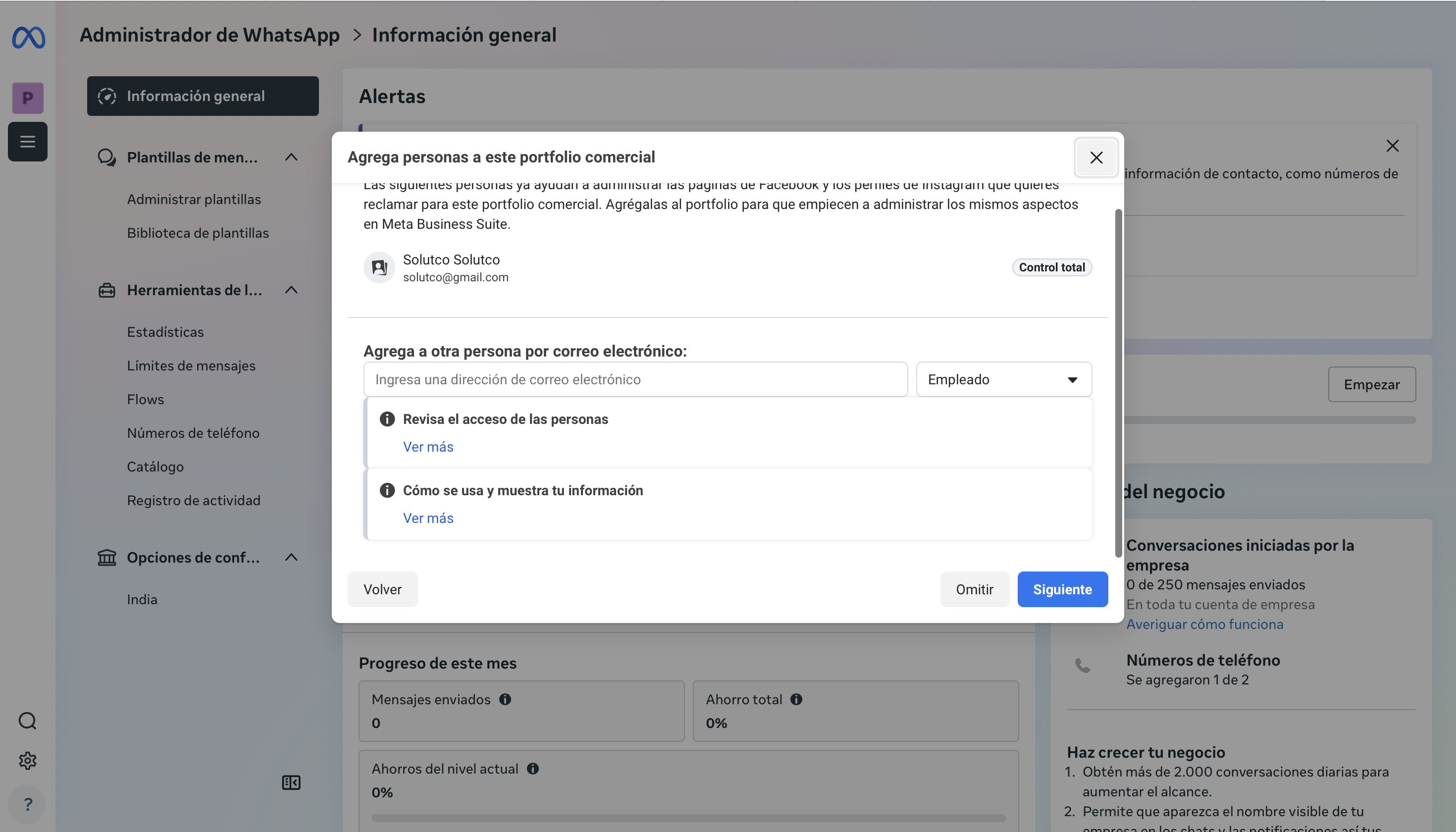The width and height of the screenshot is (1456, 832).
Task: Open the hamburger menu in left rail
Action: [27, 141]
